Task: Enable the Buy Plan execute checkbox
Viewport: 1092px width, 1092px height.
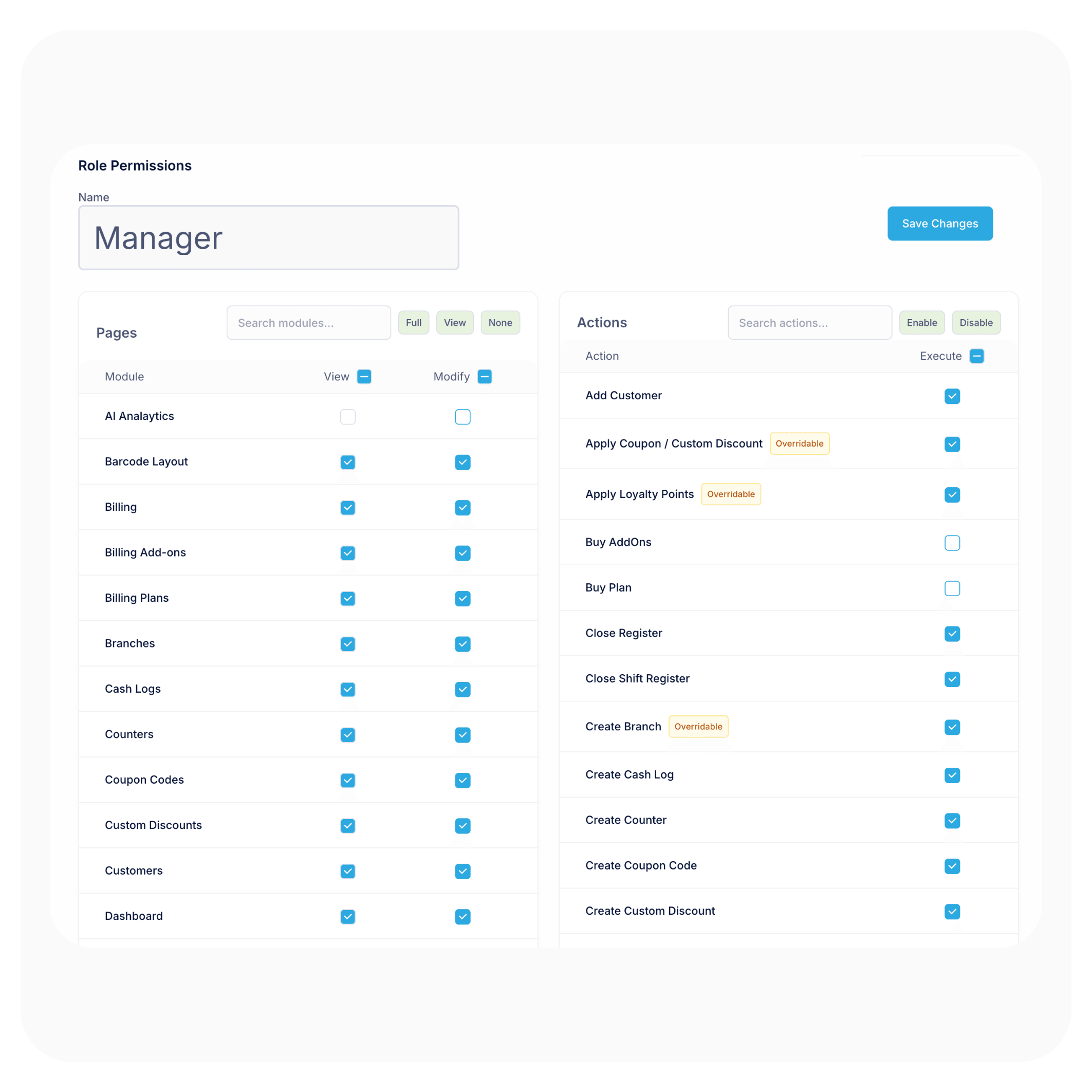Action: click(952, 588)
